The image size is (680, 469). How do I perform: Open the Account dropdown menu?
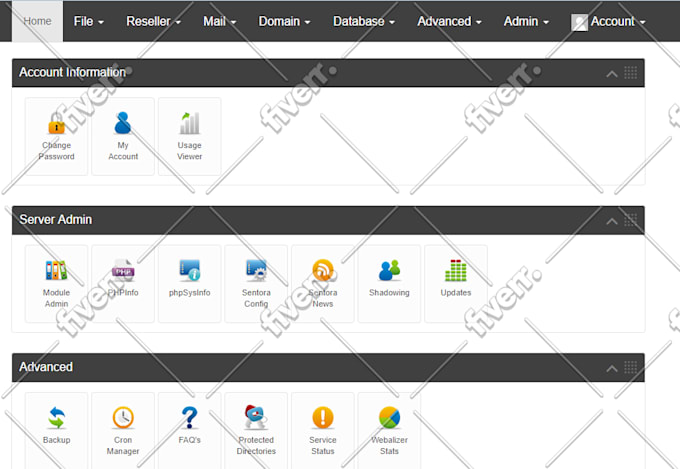coord(608,21)
